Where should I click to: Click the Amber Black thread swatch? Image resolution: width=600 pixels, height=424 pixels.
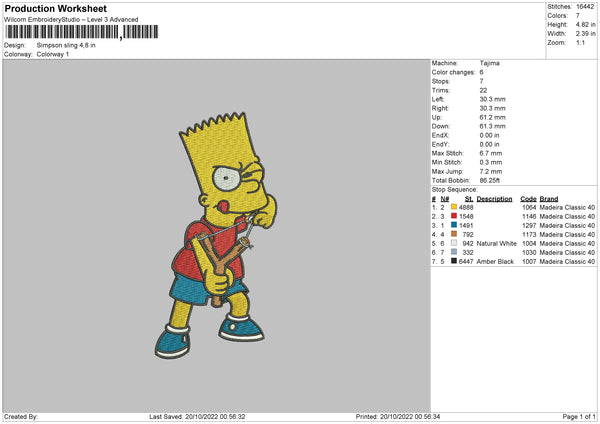pyautogui.click(x=454, y=261)
